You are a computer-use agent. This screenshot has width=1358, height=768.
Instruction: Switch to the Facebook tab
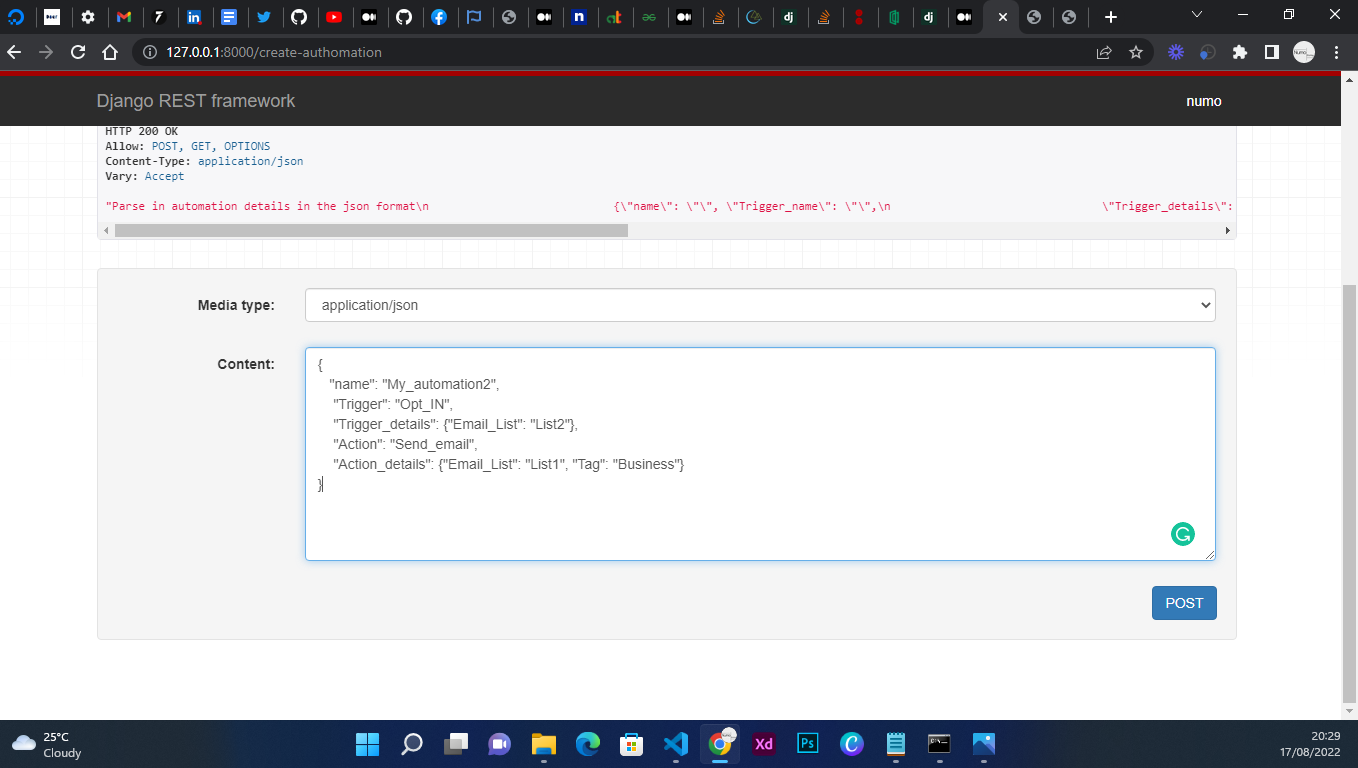tap(439, 17)
